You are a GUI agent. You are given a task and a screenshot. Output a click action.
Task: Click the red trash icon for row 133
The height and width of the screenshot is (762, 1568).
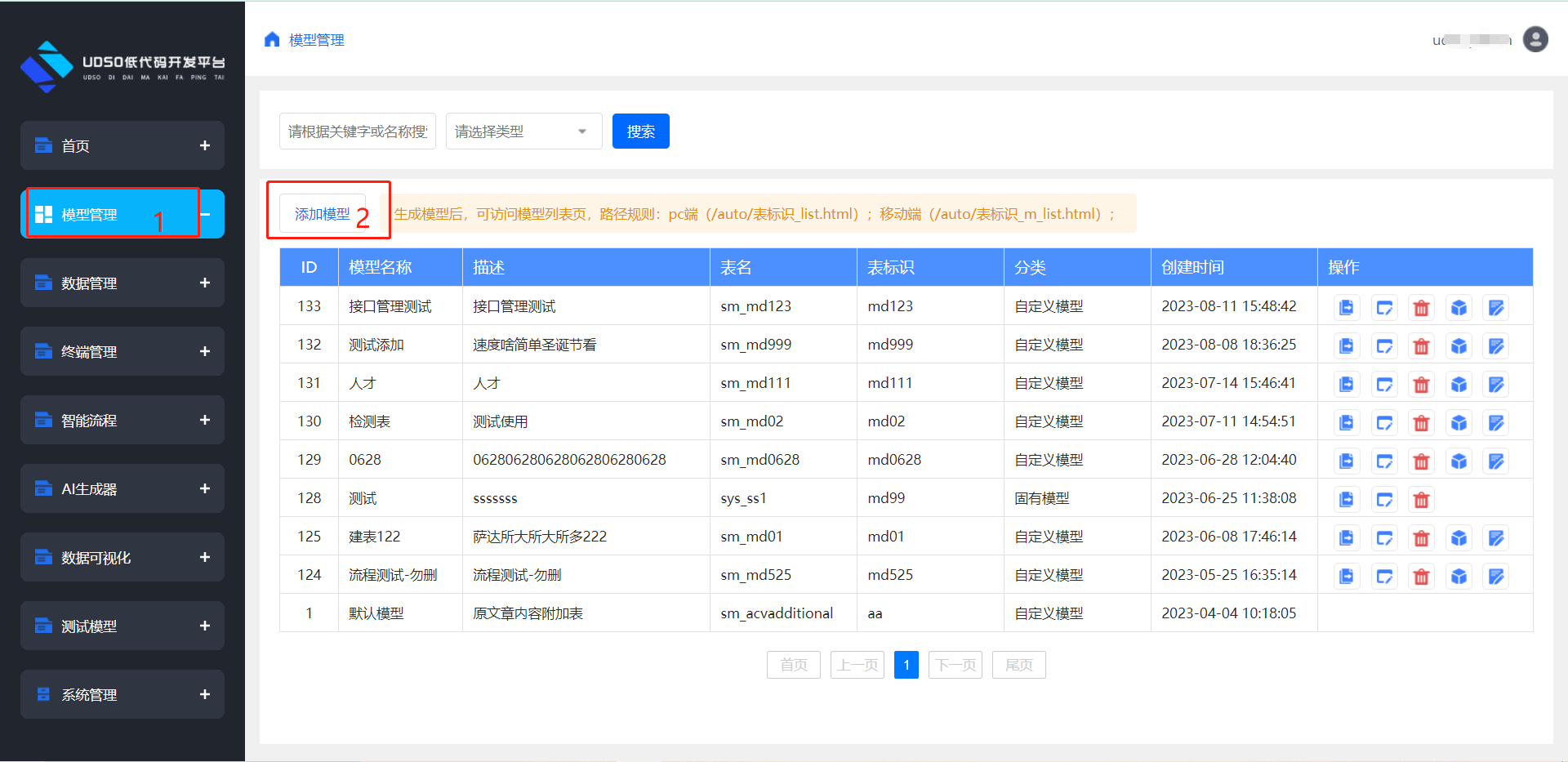pyautogui.click(x=1421, y=308)
